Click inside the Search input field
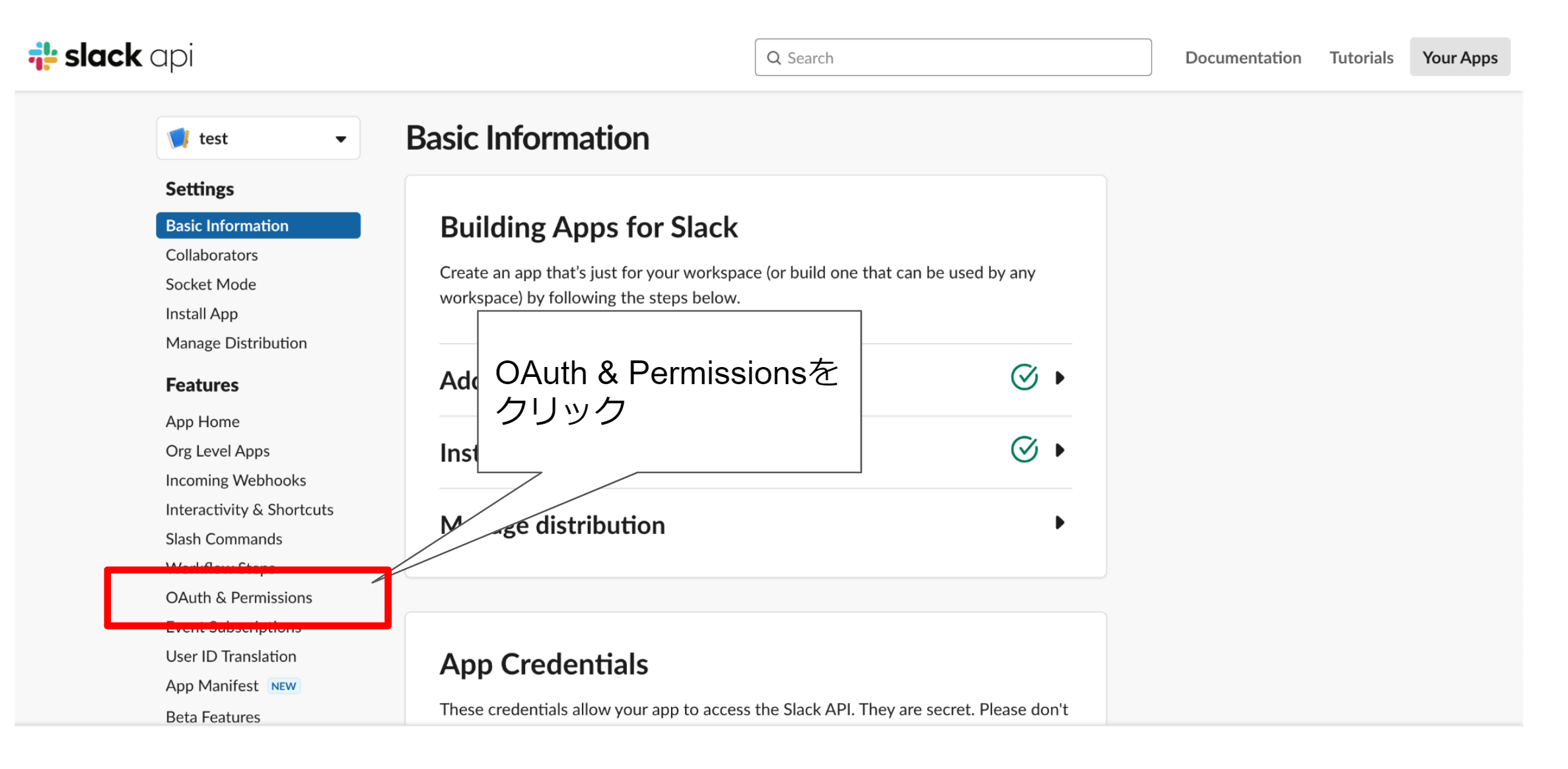 pyautogui.click(x=925, y=57)
